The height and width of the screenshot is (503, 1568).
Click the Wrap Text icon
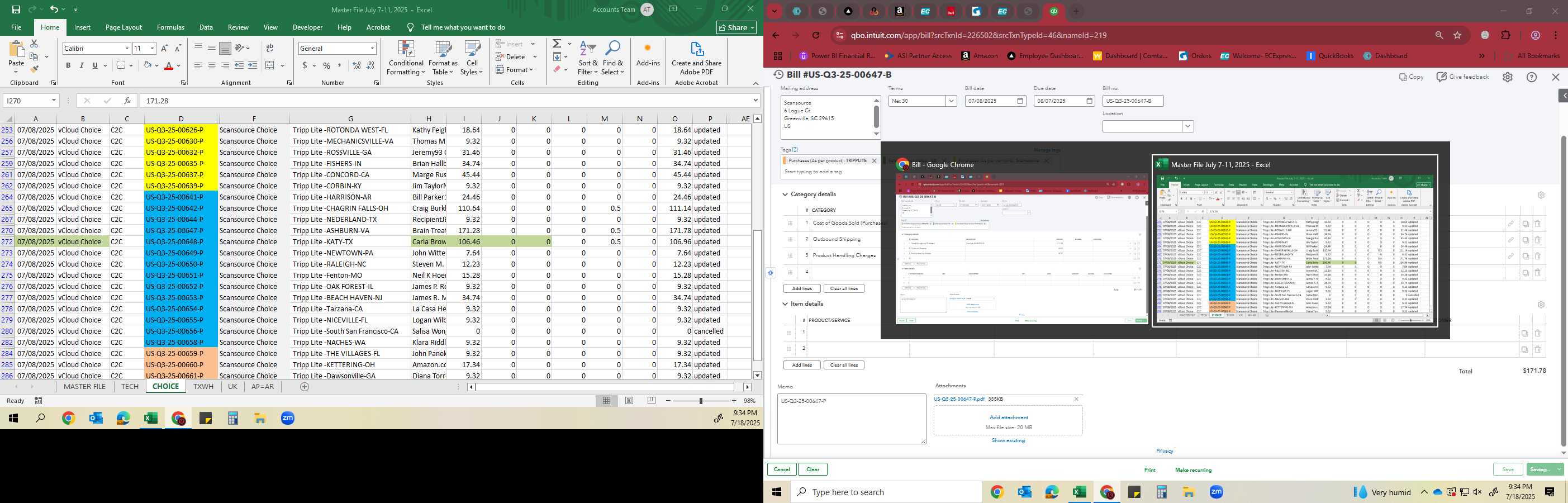[270, 48]
